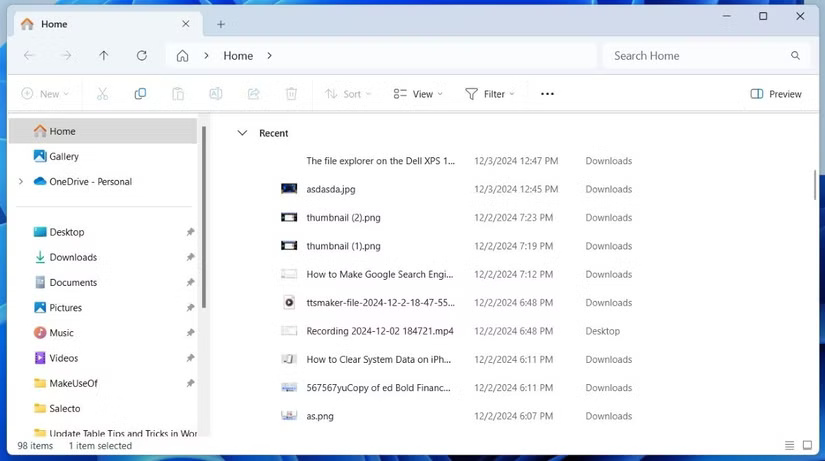
Task: Switch to details view icon in status bar
Action: [x=789, y=446]
